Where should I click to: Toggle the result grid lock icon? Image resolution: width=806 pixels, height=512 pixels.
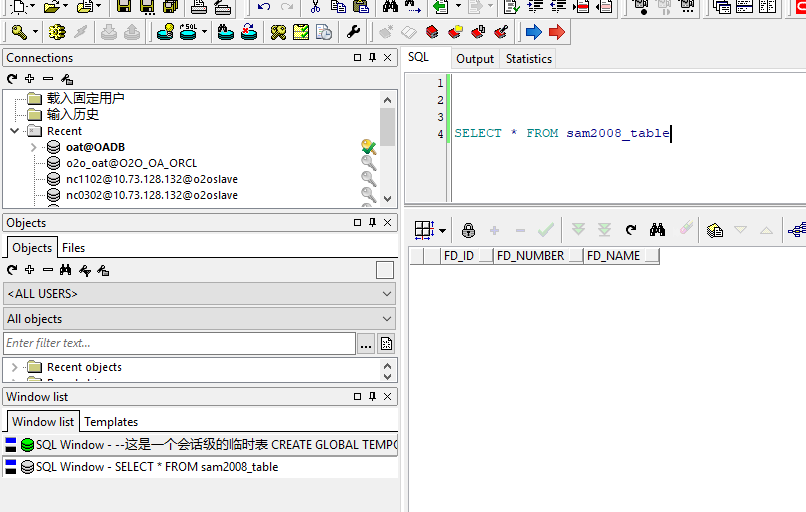468,230
